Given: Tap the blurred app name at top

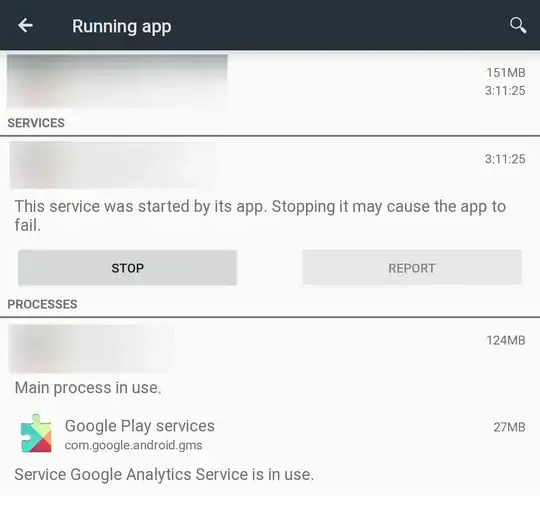Looking at the screenshot, I should tap(117, 82).
